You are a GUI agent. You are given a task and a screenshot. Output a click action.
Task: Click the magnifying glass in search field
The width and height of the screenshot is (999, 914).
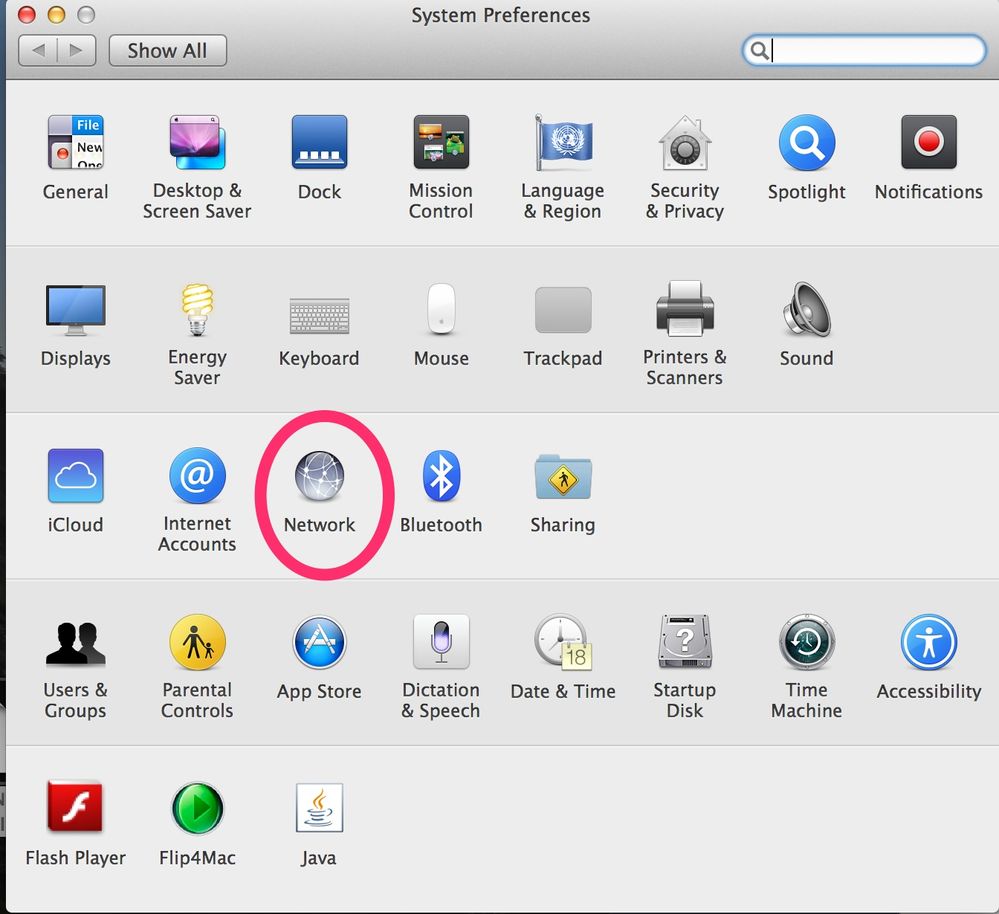(x=759, y=50)
